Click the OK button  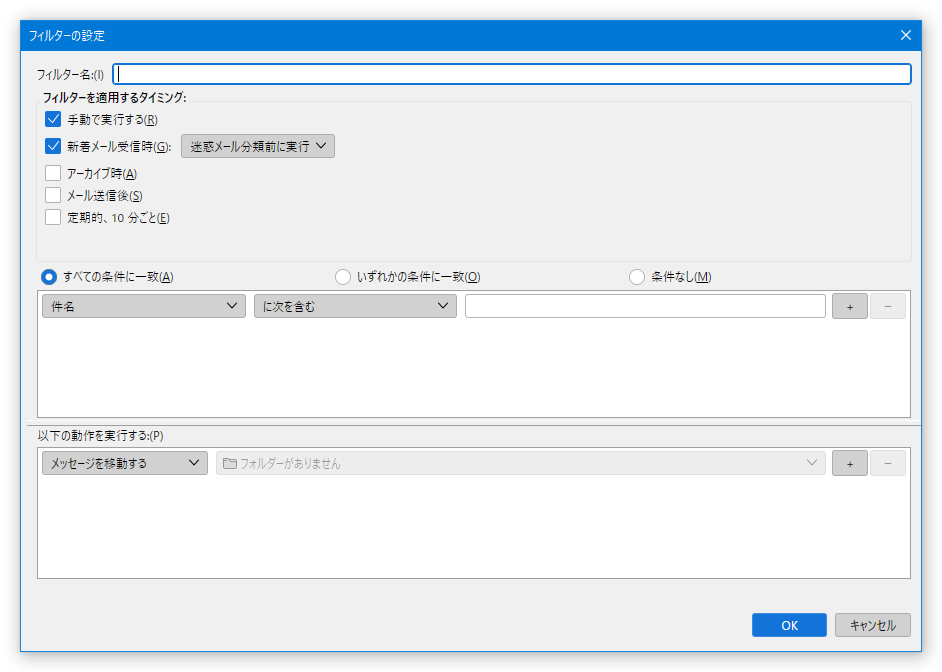789,625
